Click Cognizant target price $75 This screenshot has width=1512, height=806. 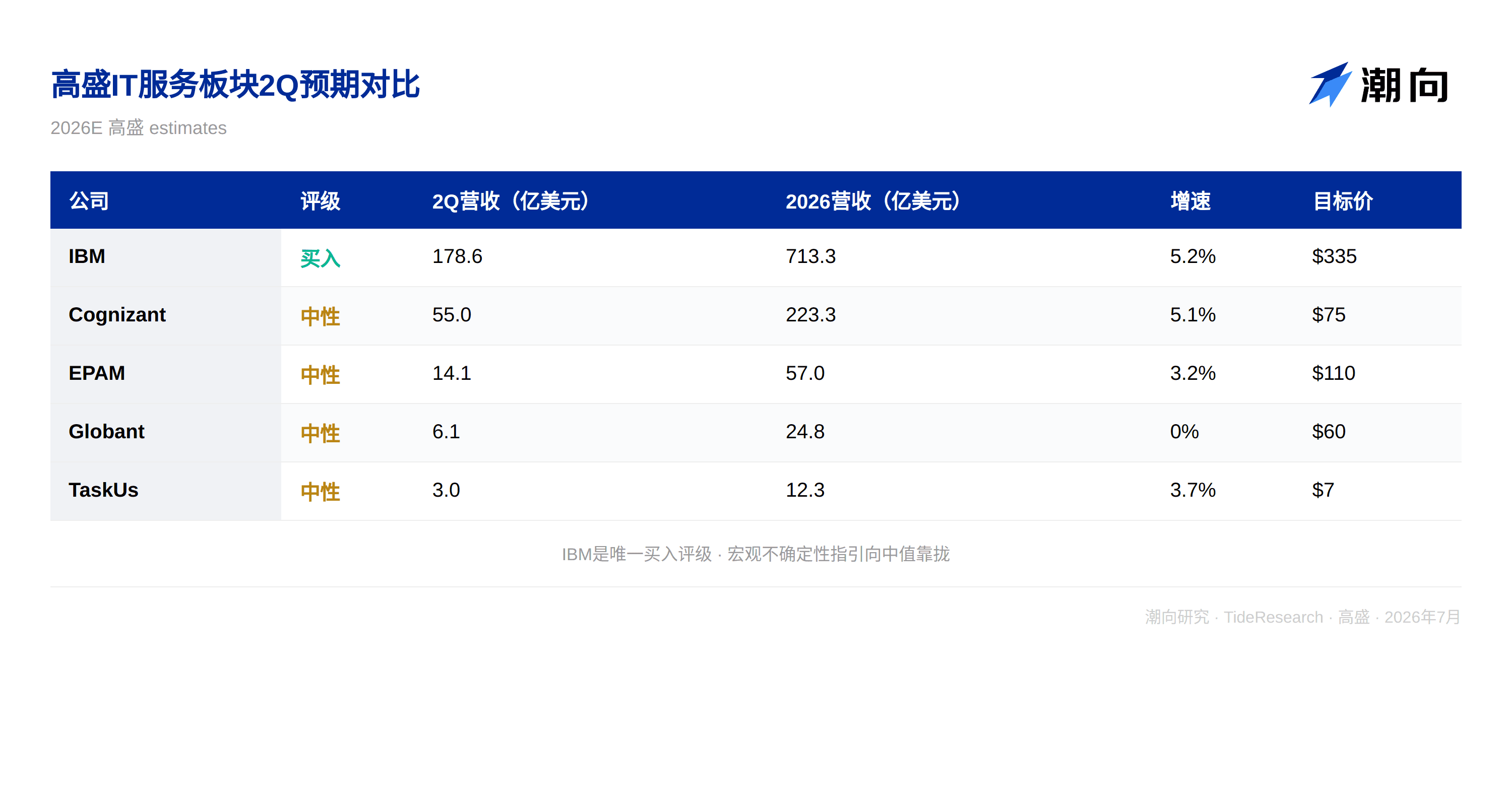[x=1329, y=315]
